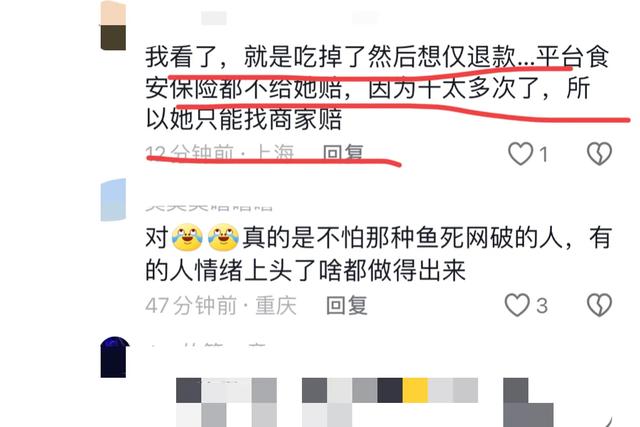The image size is (640, 427).
Task: Open the light blue avatar's profile
Action: click(x=113, y=200)
